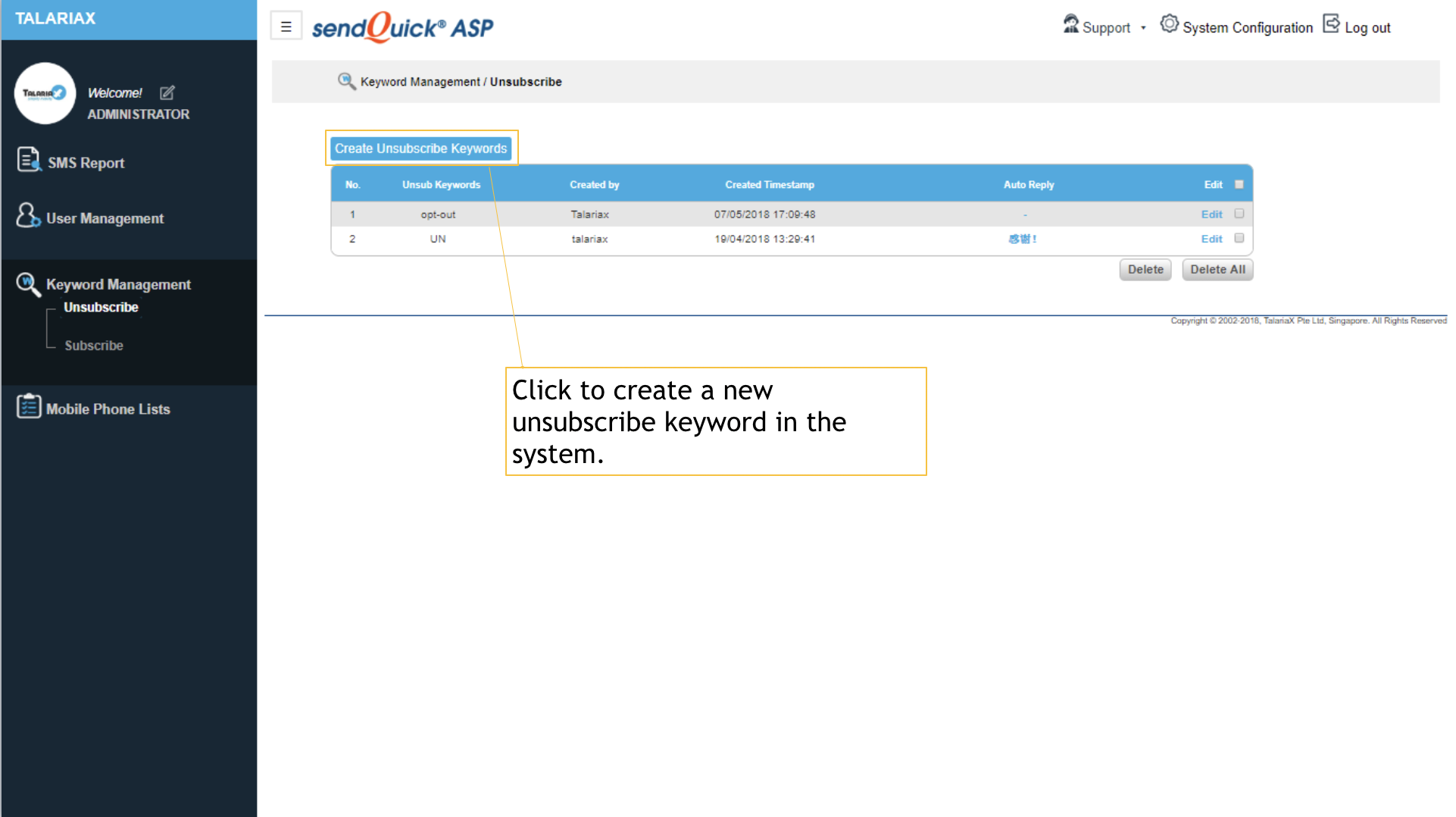Click timestamp '07/05/2018 17:09:48'
The width and height of the screenshot is (1456, 817).
[x=764, y=214]
